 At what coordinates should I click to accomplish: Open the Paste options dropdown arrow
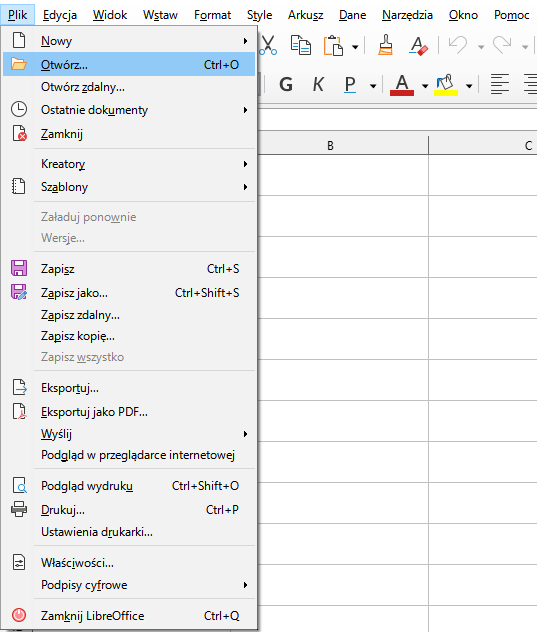[355, 47]
